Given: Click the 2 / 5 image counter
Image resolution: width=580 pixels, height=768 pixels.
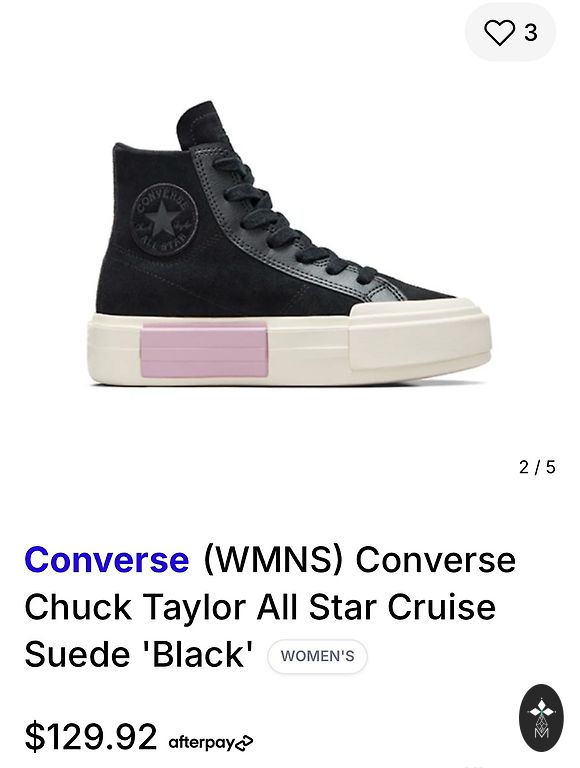Looking at the screenshot, I should point(537,467).
